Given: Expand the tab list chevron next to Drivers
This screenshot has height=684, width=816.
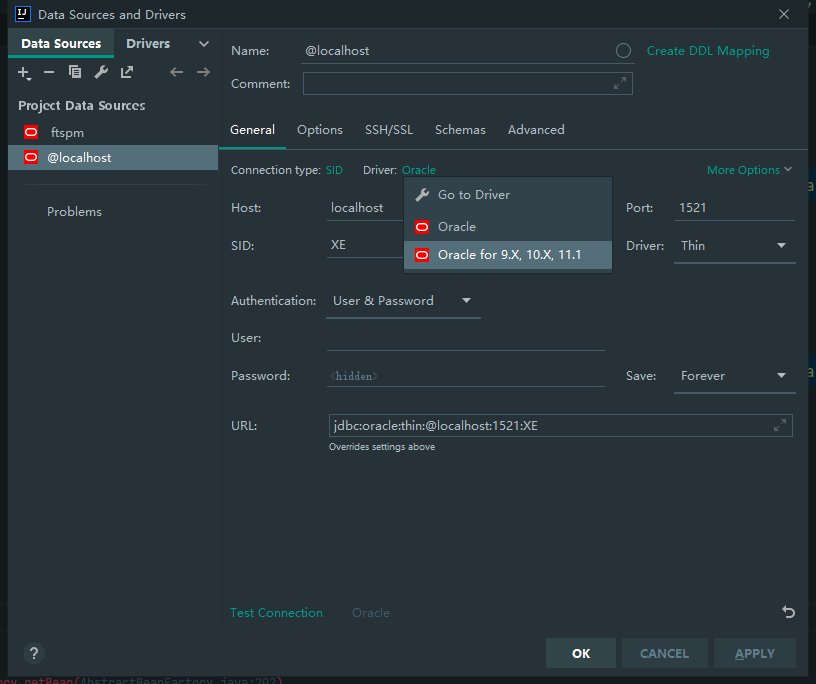Looking at the screenshot, I should 204,44.
